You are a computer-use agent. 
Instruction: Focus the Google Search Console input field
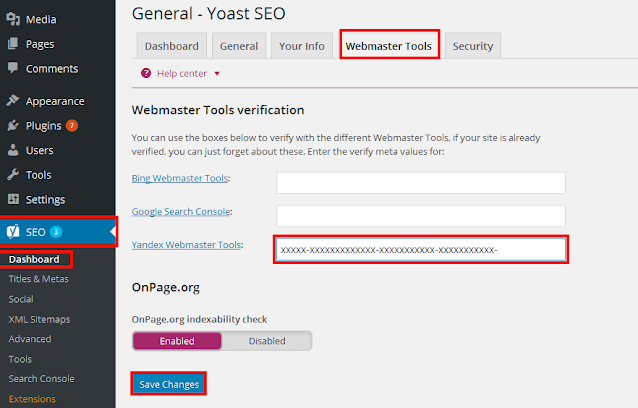(x=421, y=216)
